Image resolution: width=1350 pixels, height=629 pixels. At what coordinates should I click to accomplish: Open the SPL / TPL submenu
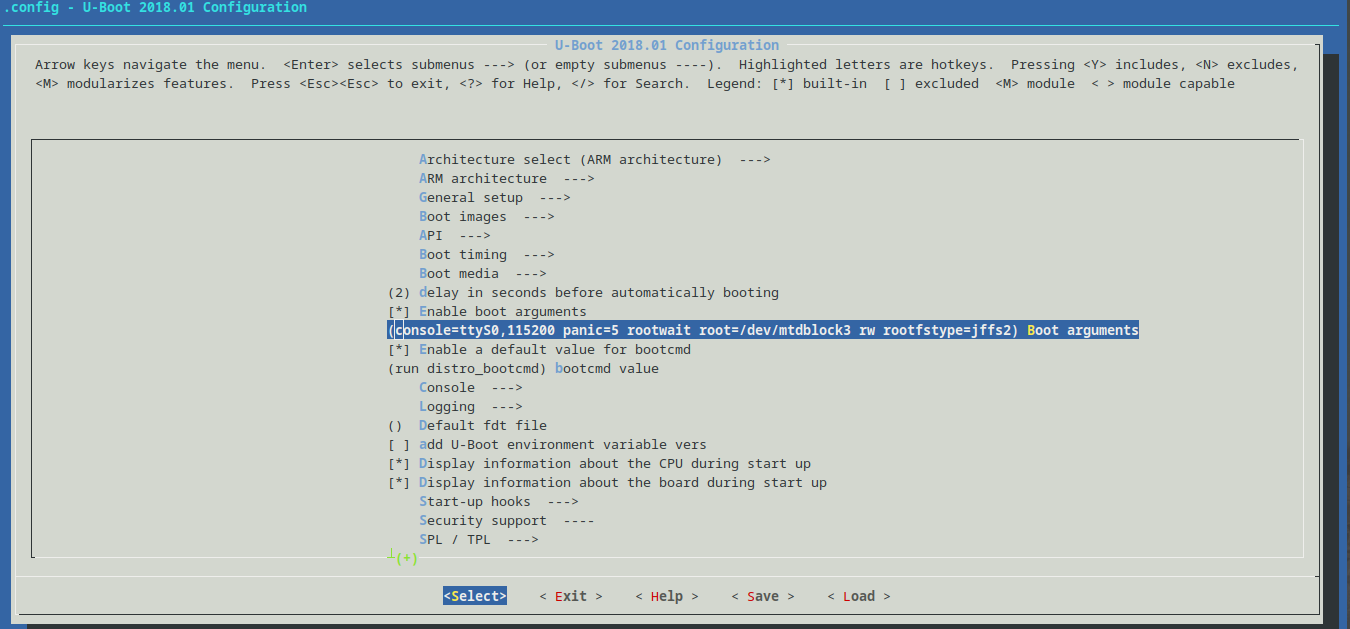(479, 540)
